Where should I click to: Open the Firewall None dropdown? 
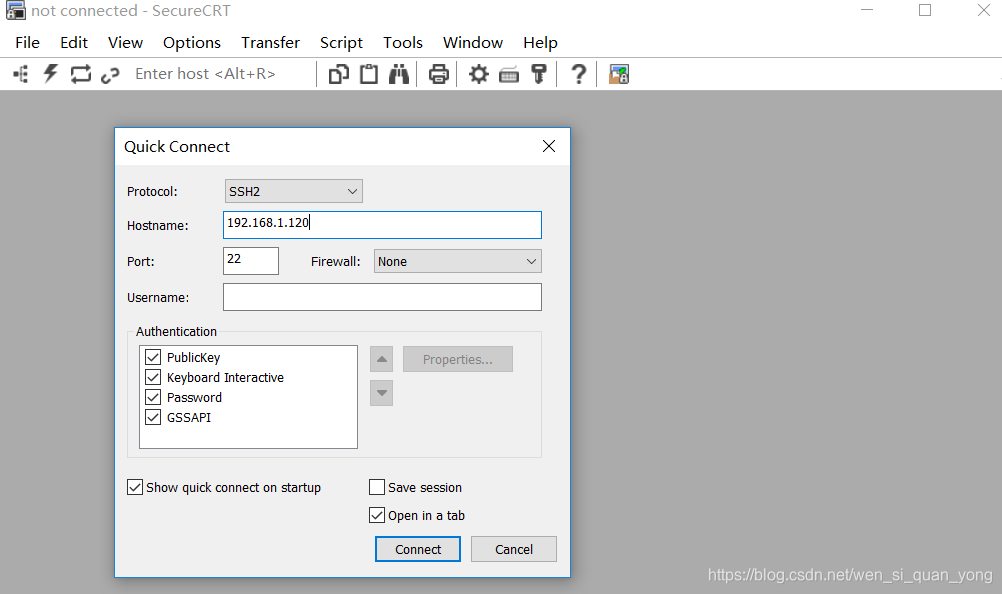point(458,261)
